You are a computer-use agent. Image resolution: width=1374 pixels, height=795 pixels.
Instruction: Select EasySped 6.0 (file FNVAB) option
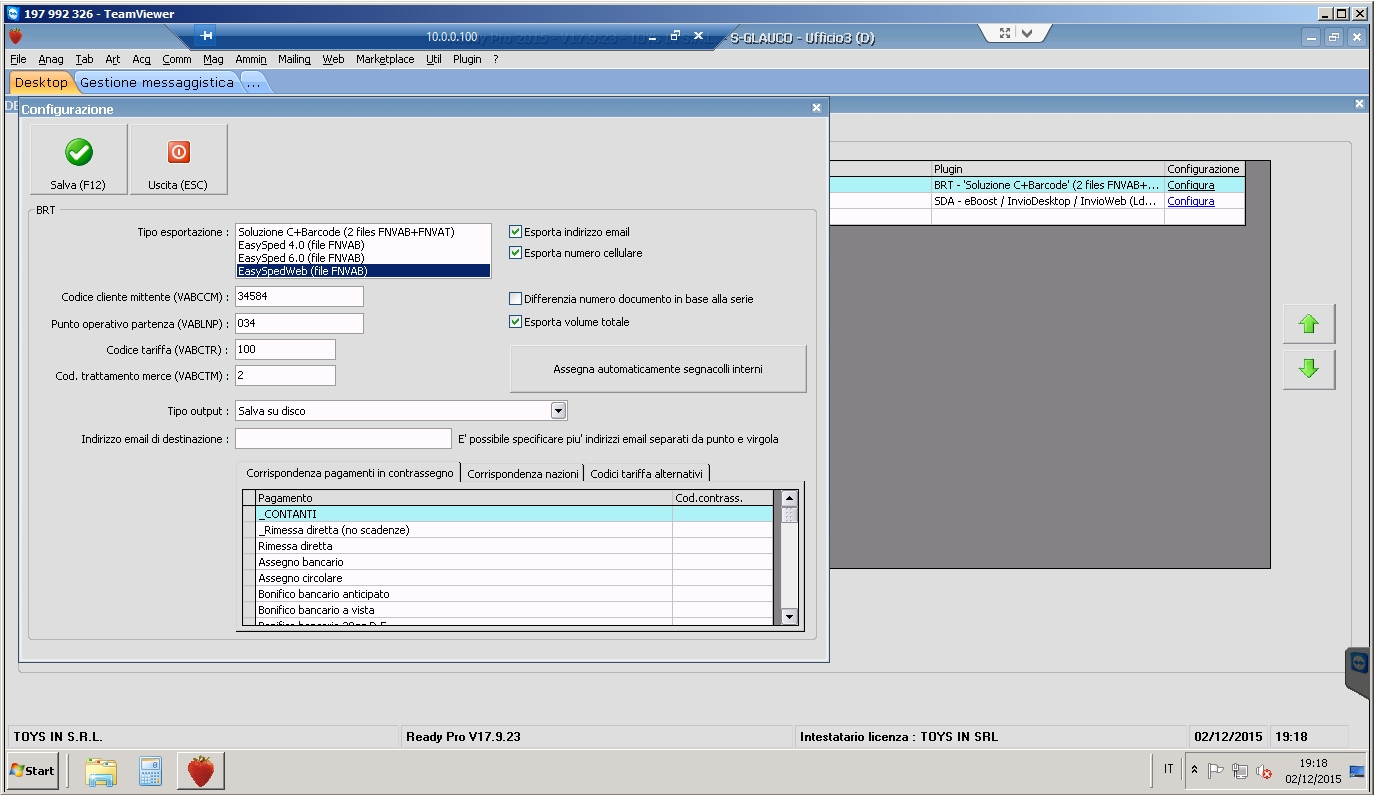point(363,258)
